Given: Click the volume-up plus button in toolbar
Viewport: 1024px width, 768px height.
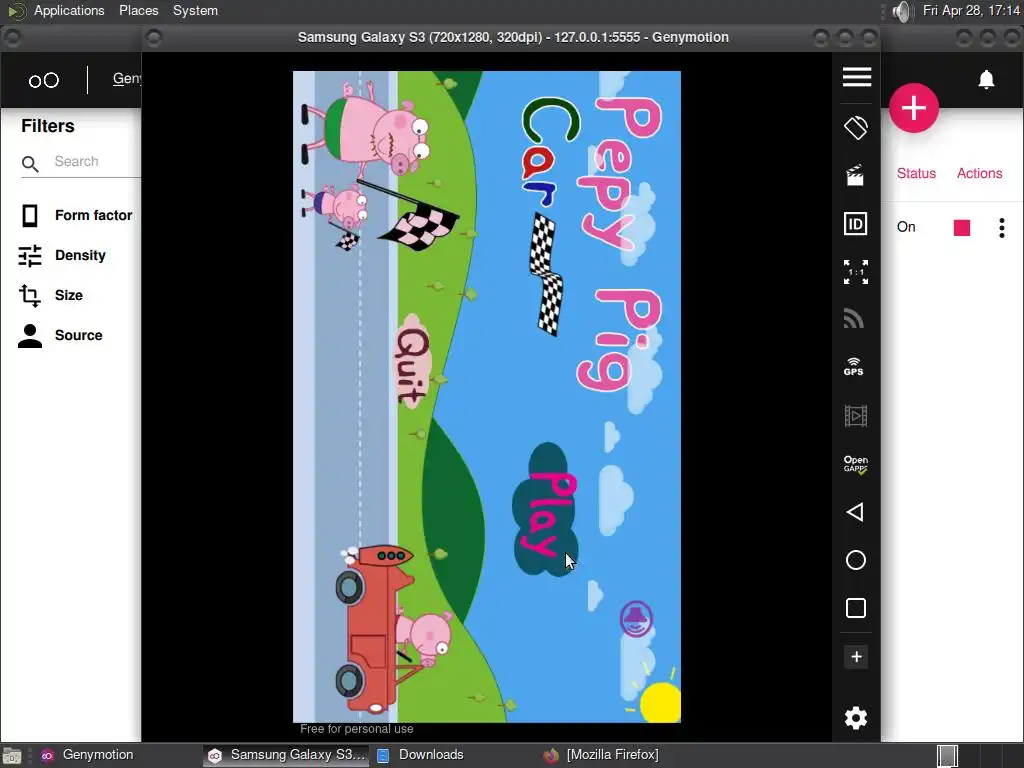Looking at the screenshot, I should [x=856, y=657].
